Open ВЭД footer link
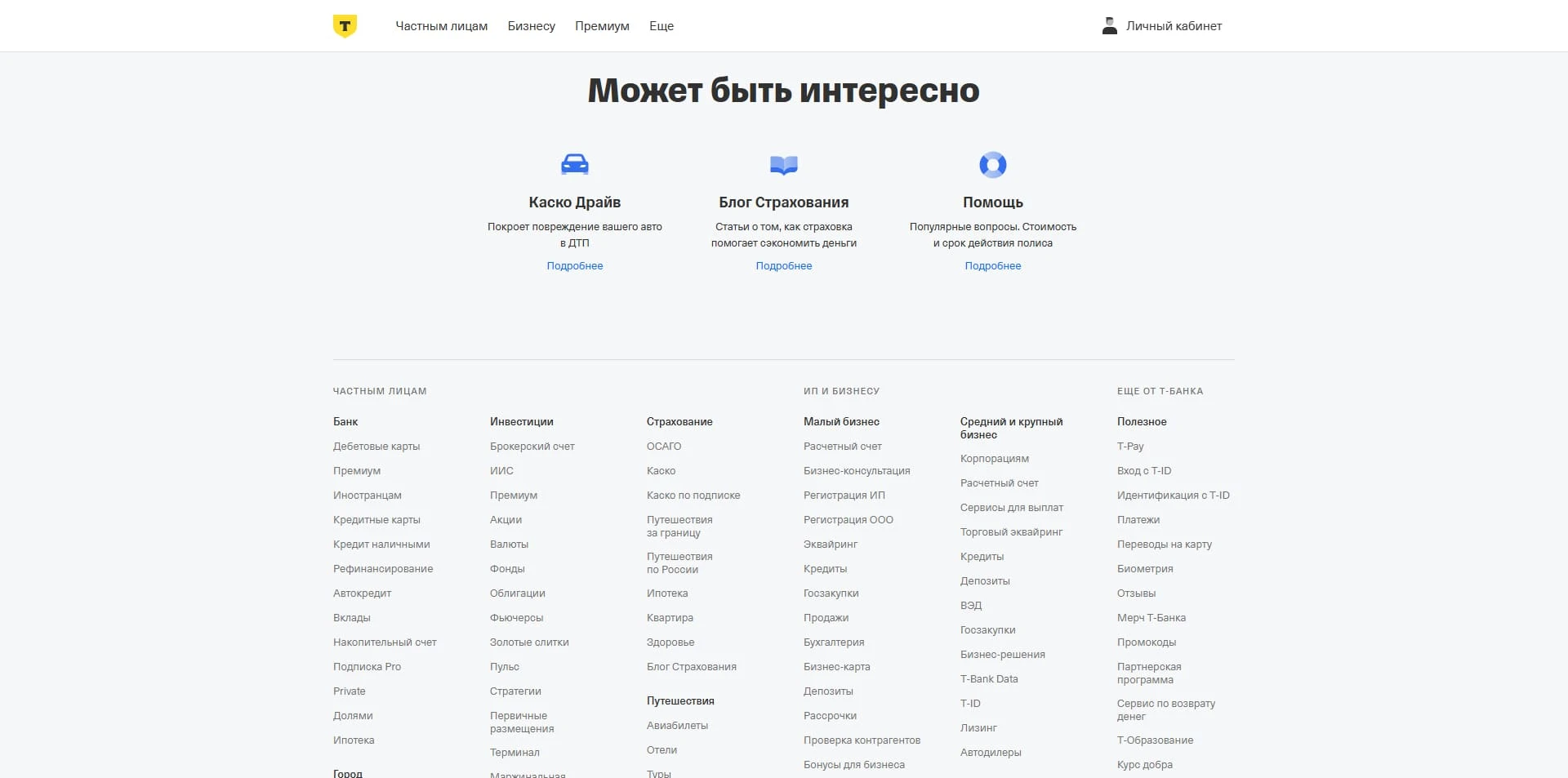 click(971, 606)
